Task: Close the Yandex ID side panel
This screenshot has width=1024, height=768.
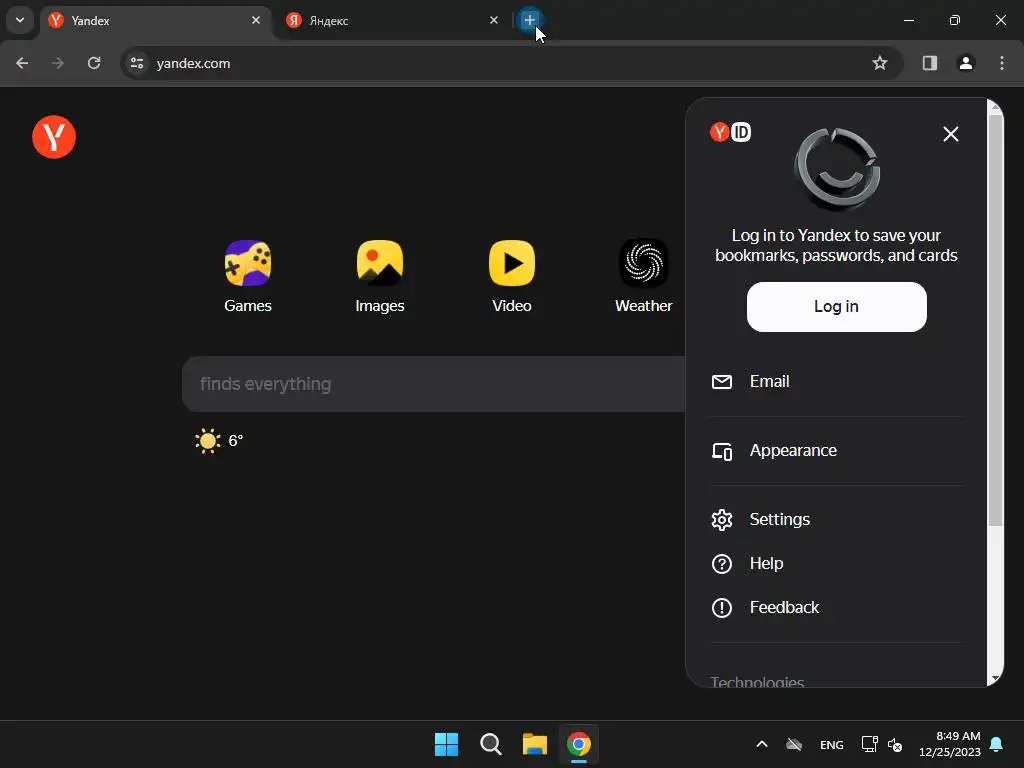Action: tap(950, 134)
